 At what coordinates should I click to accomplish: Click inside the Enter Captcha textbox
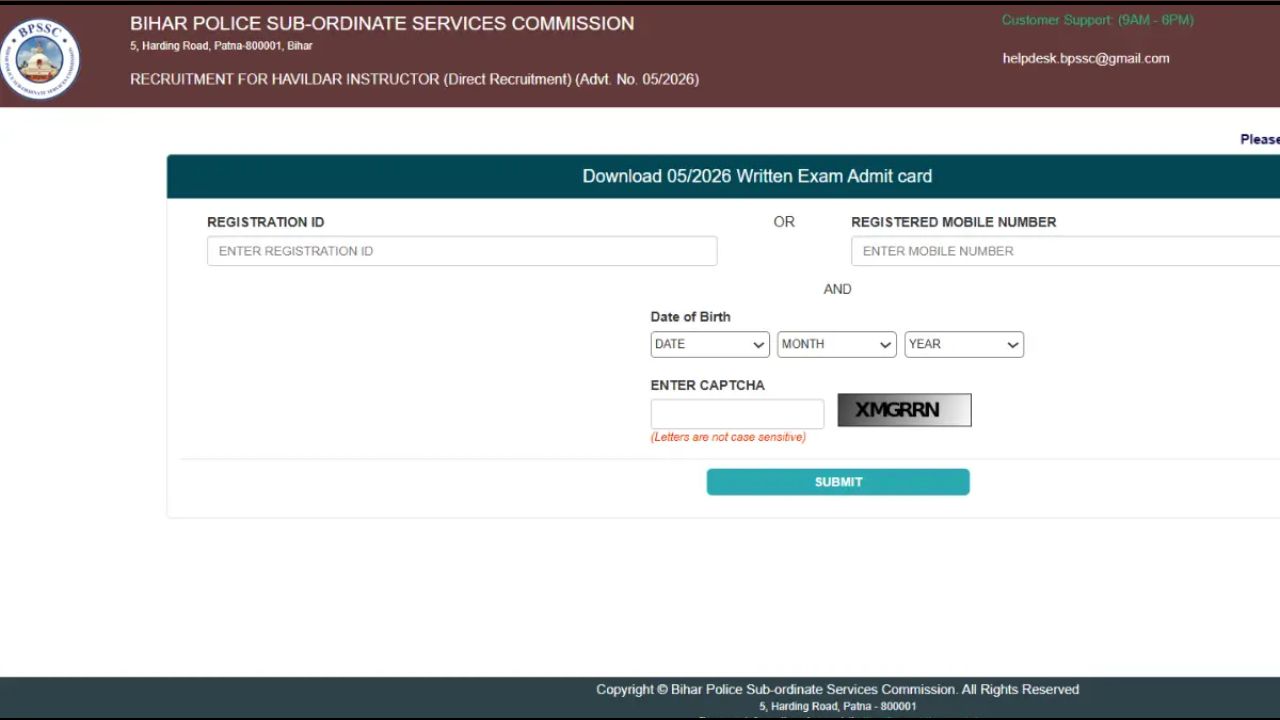[737, 413]
